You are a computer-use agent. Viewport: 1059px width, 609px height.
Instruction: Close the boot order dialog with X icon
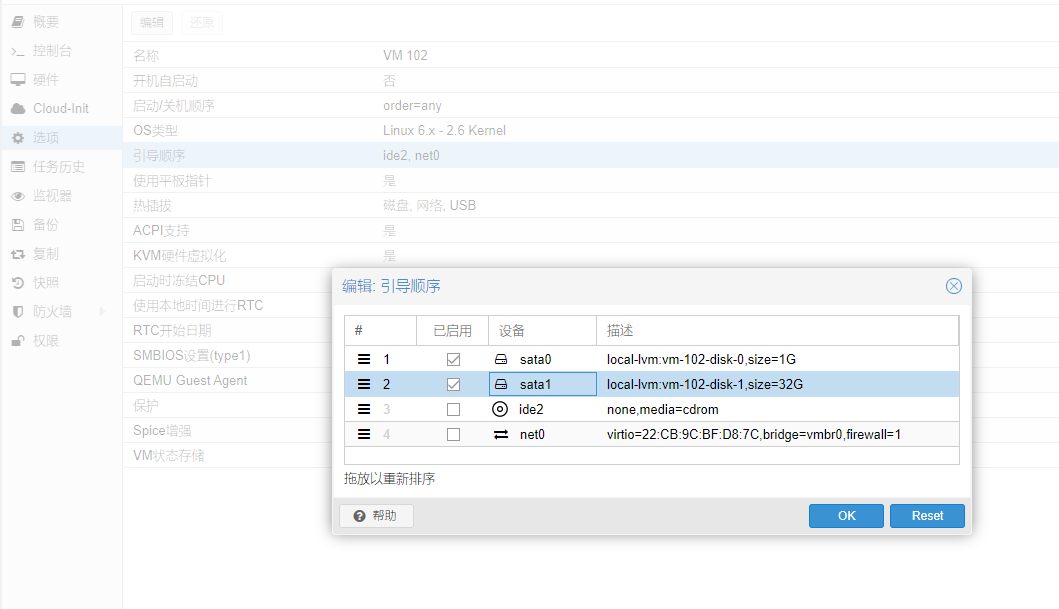pyautogui.click(x=953, y=286)
